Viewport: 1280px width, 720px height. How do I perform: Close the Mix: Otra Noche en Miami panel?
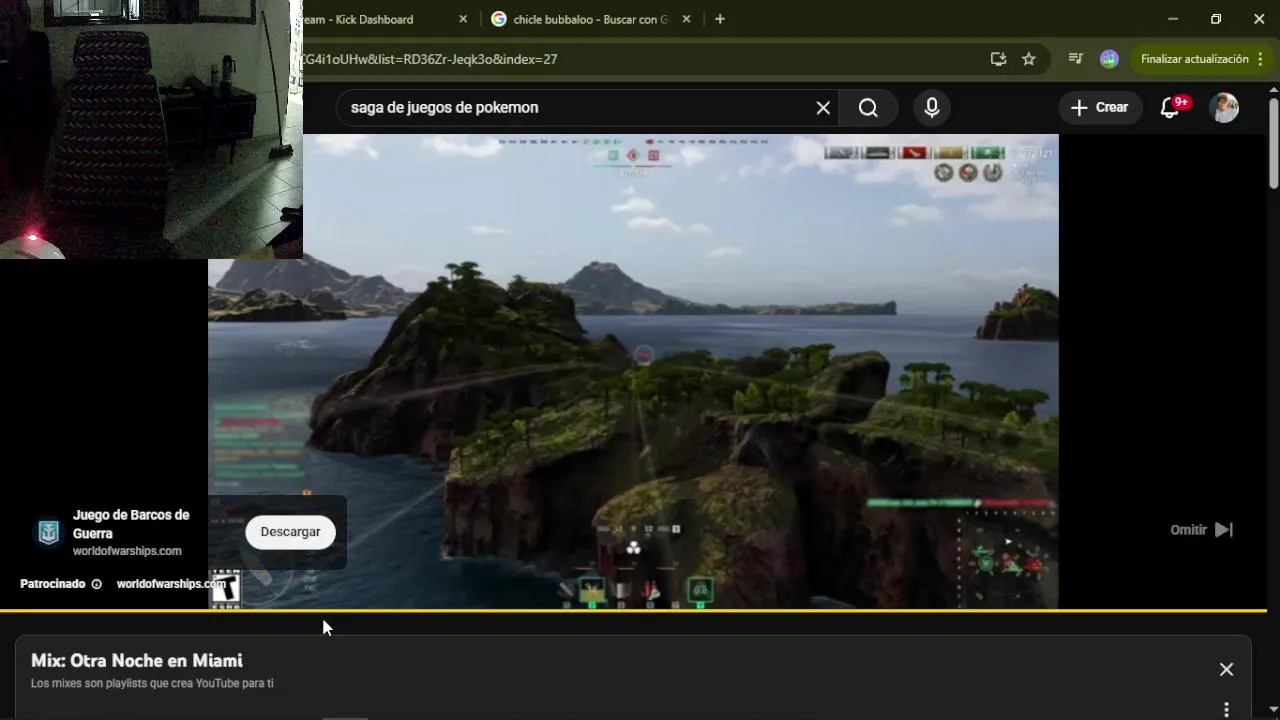point(1226,669)
